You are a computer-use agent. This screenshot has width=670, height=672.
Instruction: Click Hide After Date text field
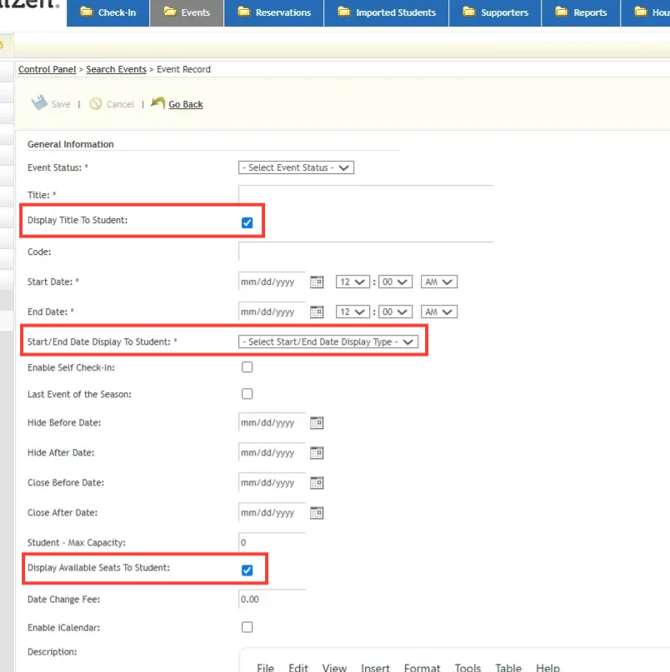(x=272, y=453)
